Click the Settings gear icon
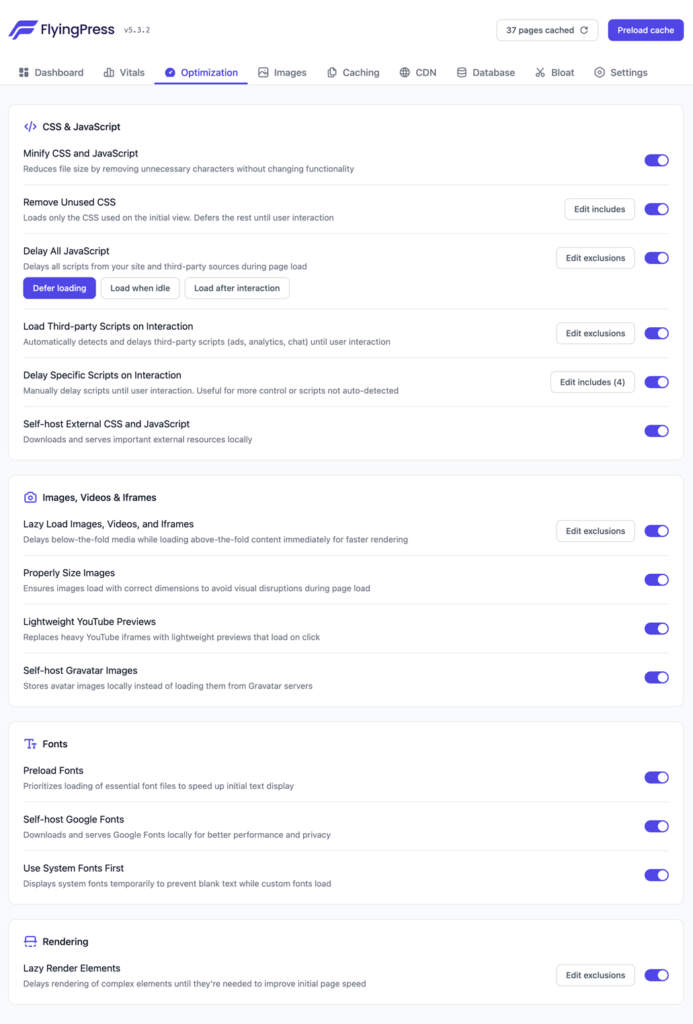693x1024 pixels. (599, 73)
